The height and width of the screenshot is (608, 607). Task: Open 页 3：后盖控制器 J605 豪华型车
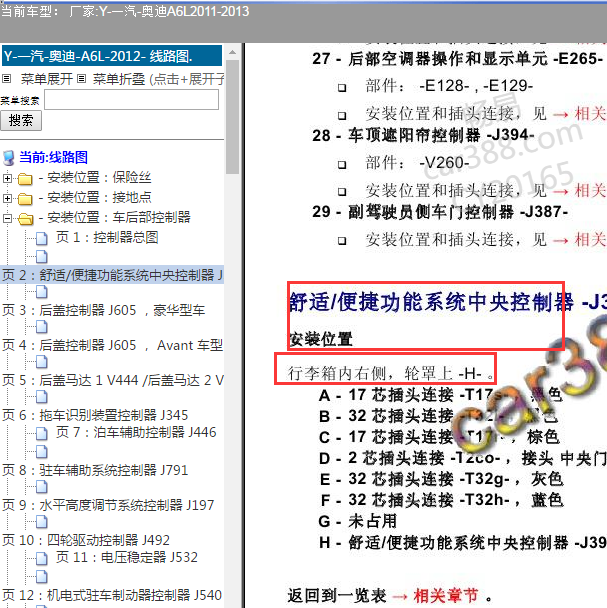click(104, 310)
